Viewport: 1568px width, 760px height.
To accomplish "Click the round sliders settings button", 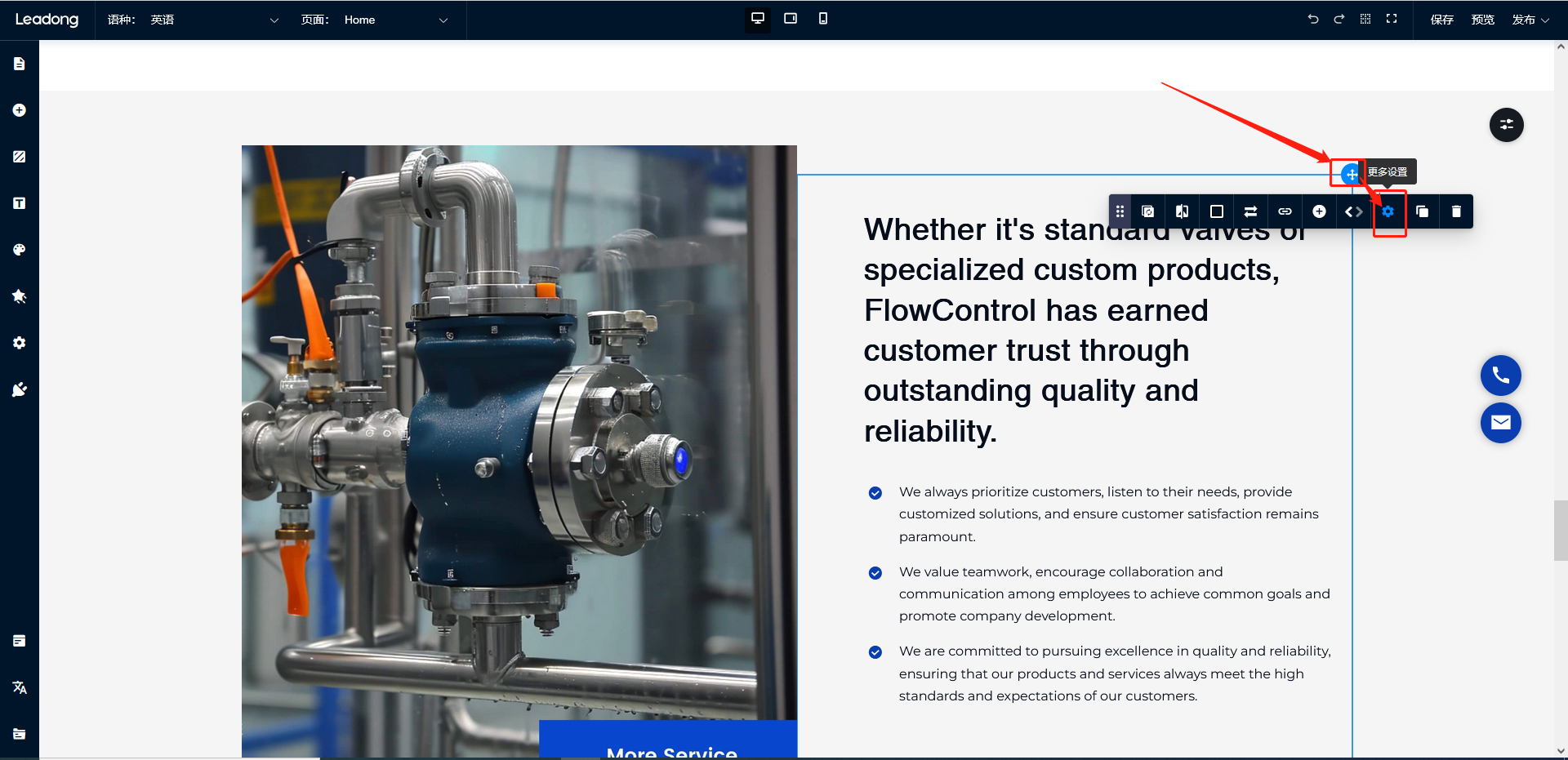I will click(1506, 125).
